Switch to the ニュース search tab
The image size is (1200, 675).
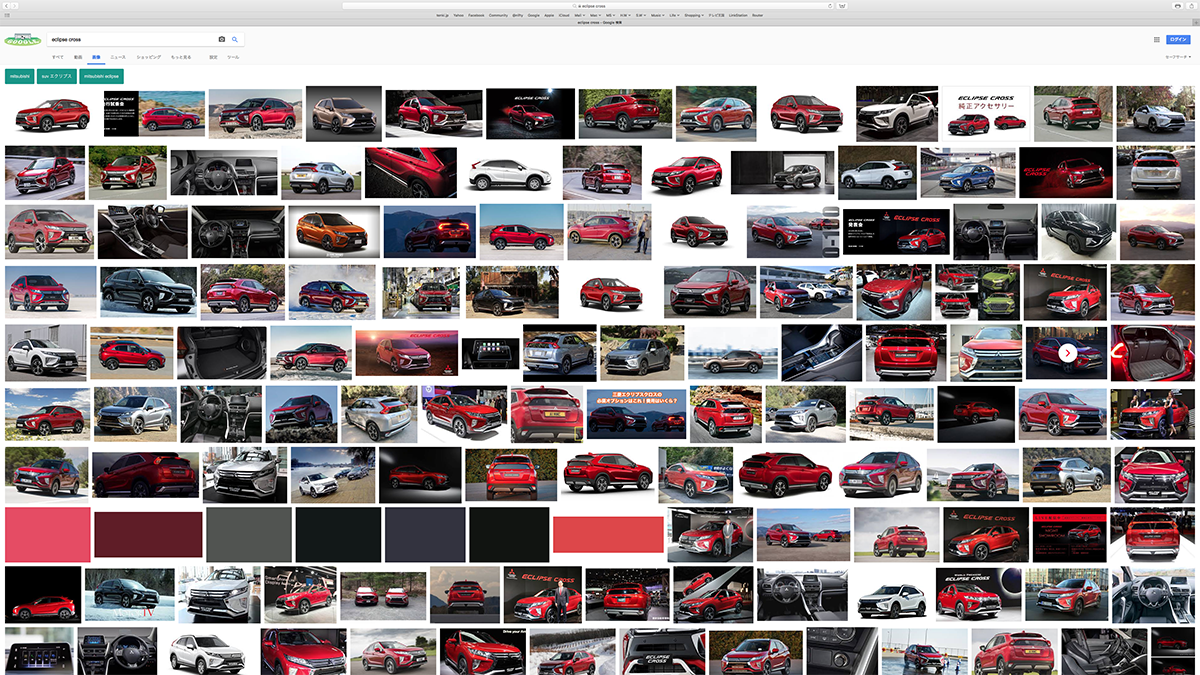[118, 57]
